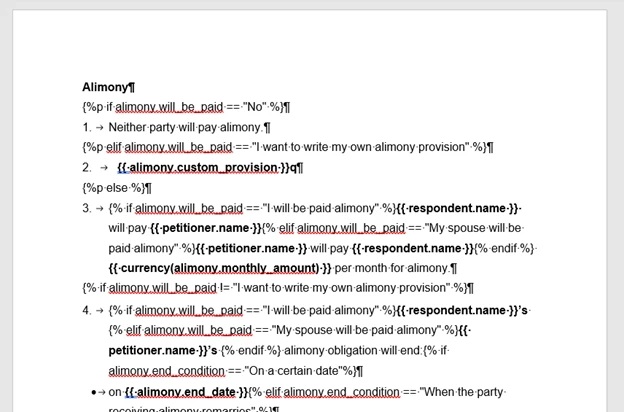
Task: Click the '!=' condition line above item 4
Action: (x=278, y=288)
